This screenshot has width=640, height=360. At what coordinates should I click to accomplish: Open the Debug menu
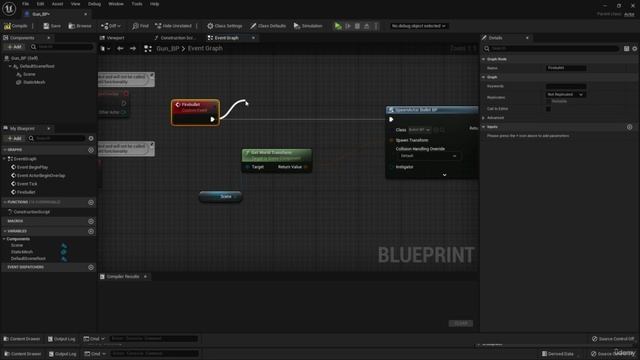click(x=94, y=4)
